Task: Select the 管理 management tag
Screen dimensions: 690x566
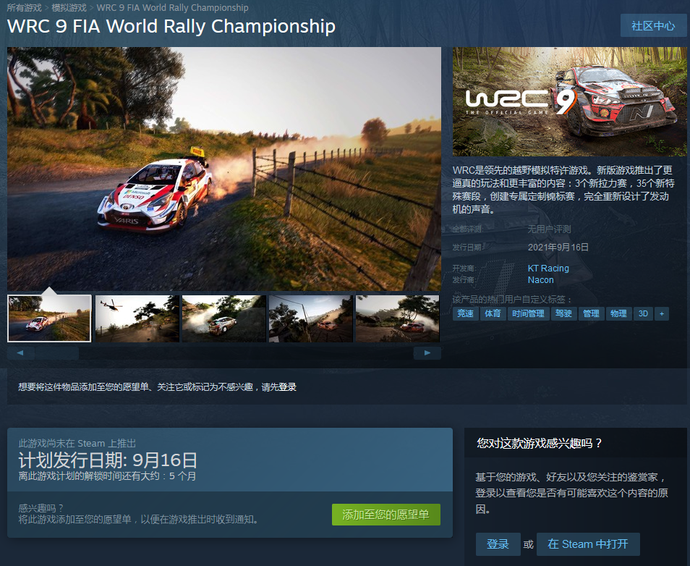Action: click(591, 314)
